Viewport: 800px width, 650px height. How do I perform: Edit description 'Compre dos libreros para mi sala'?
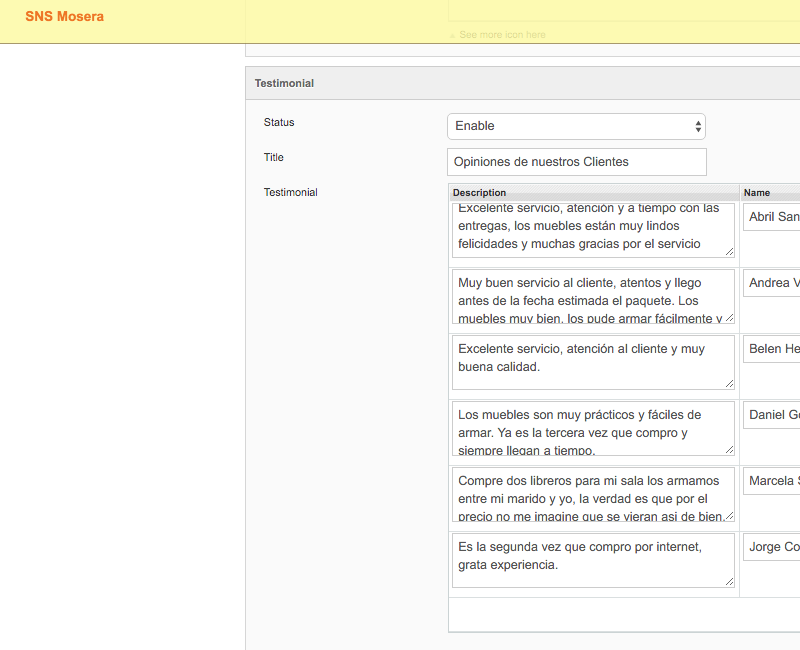point(592,494)
